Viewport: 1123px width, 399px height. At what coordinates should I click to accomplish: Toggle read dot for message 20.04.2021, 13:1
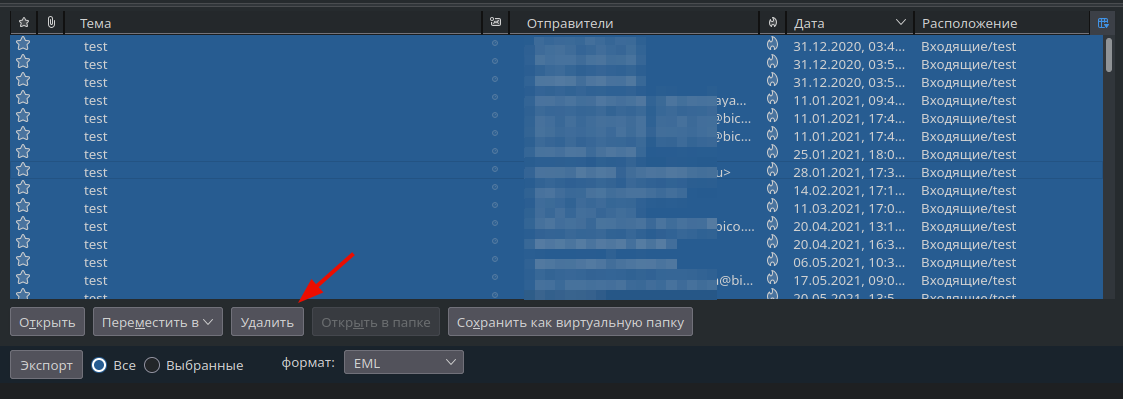495,223
